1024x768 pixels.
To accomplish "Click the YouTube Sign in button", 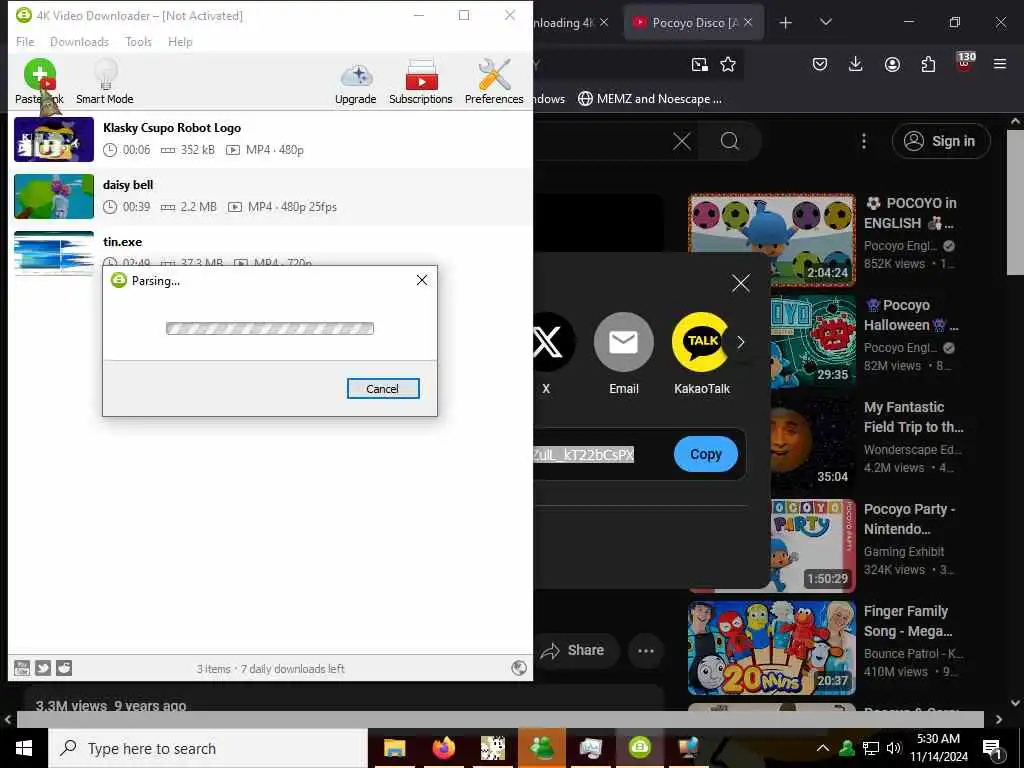I will point(941,141).
